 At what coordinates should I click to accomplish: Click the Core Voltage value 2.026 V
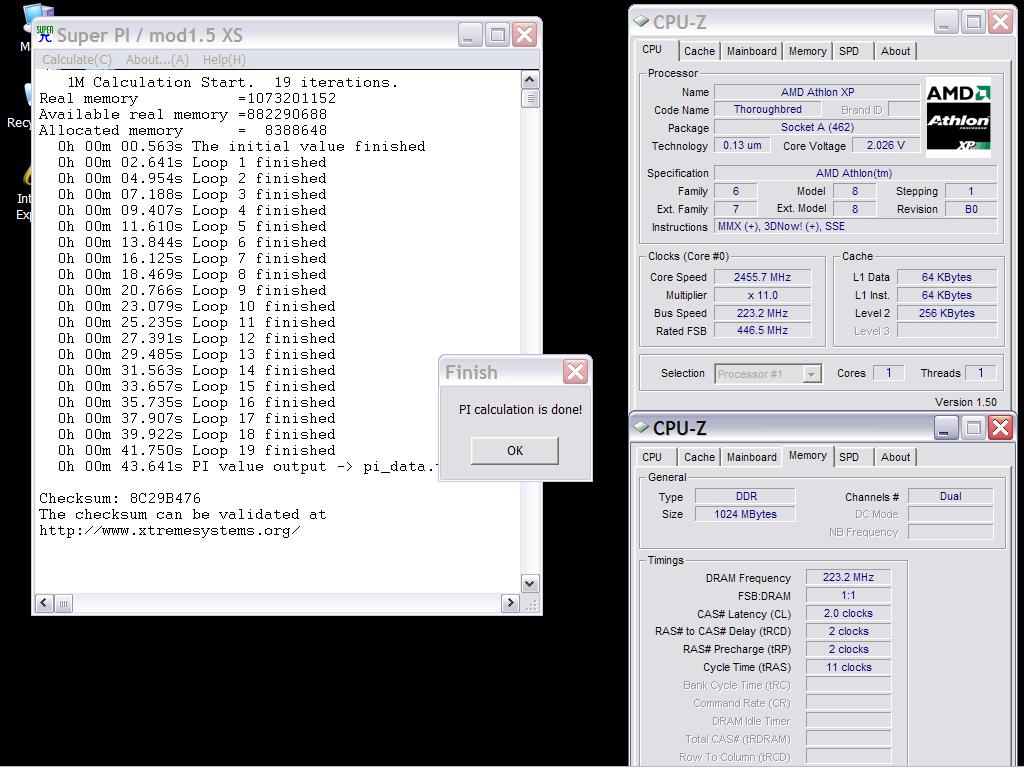point(885,145)
